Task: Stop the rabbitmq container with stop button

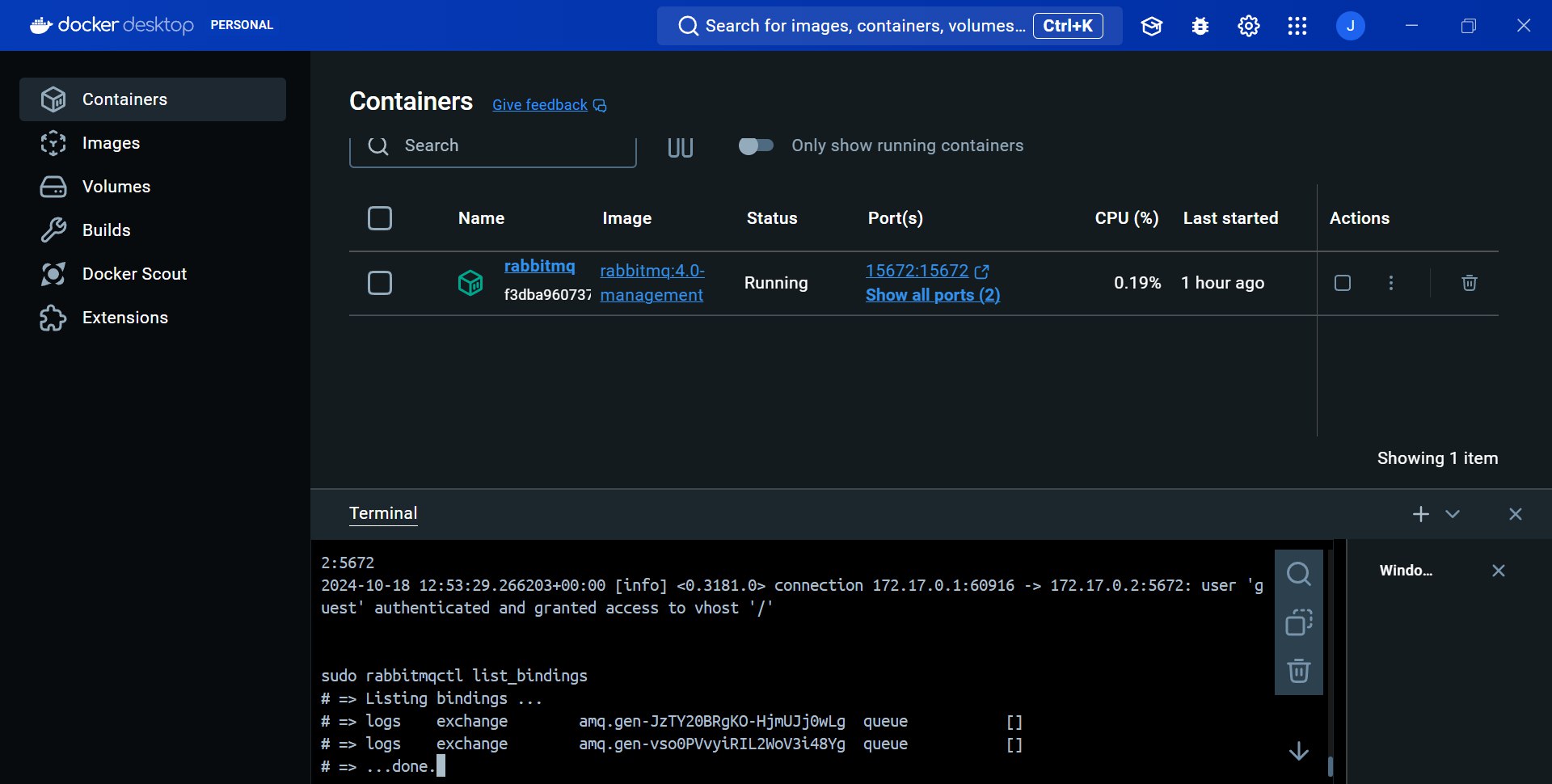Action: [x=1343, y=283]
